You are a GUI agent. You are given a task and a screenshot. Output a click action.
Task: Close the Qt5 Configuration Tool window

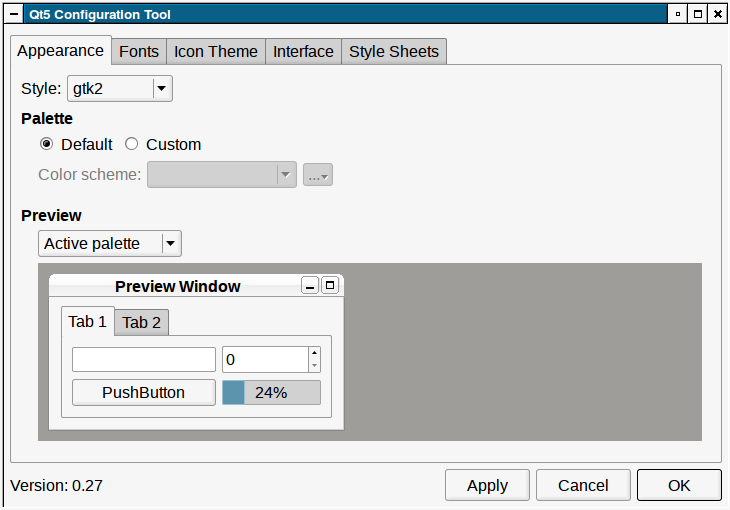[x=718, y=14]
